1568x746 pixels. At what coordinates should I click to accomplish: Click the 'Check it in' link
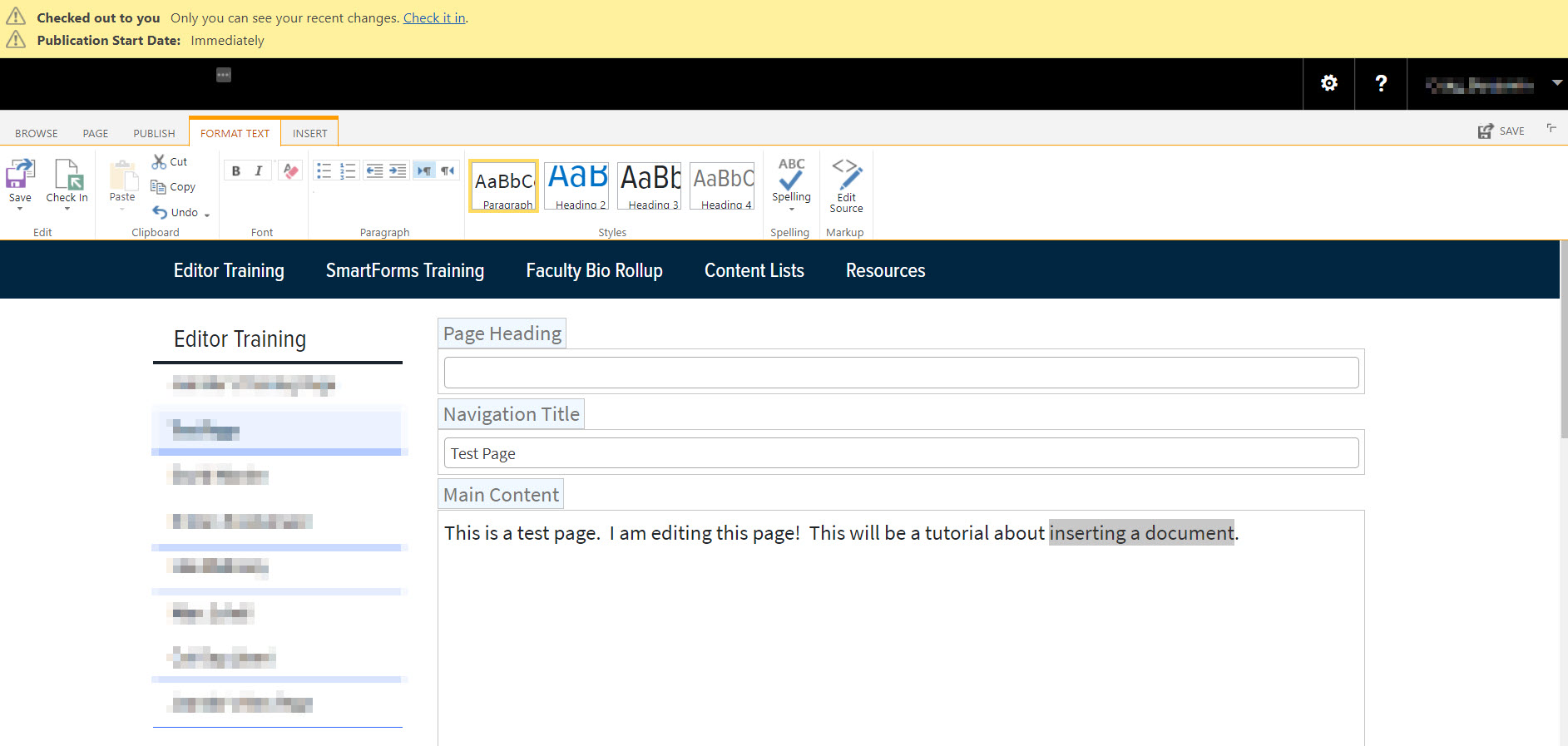click(433, 17)
